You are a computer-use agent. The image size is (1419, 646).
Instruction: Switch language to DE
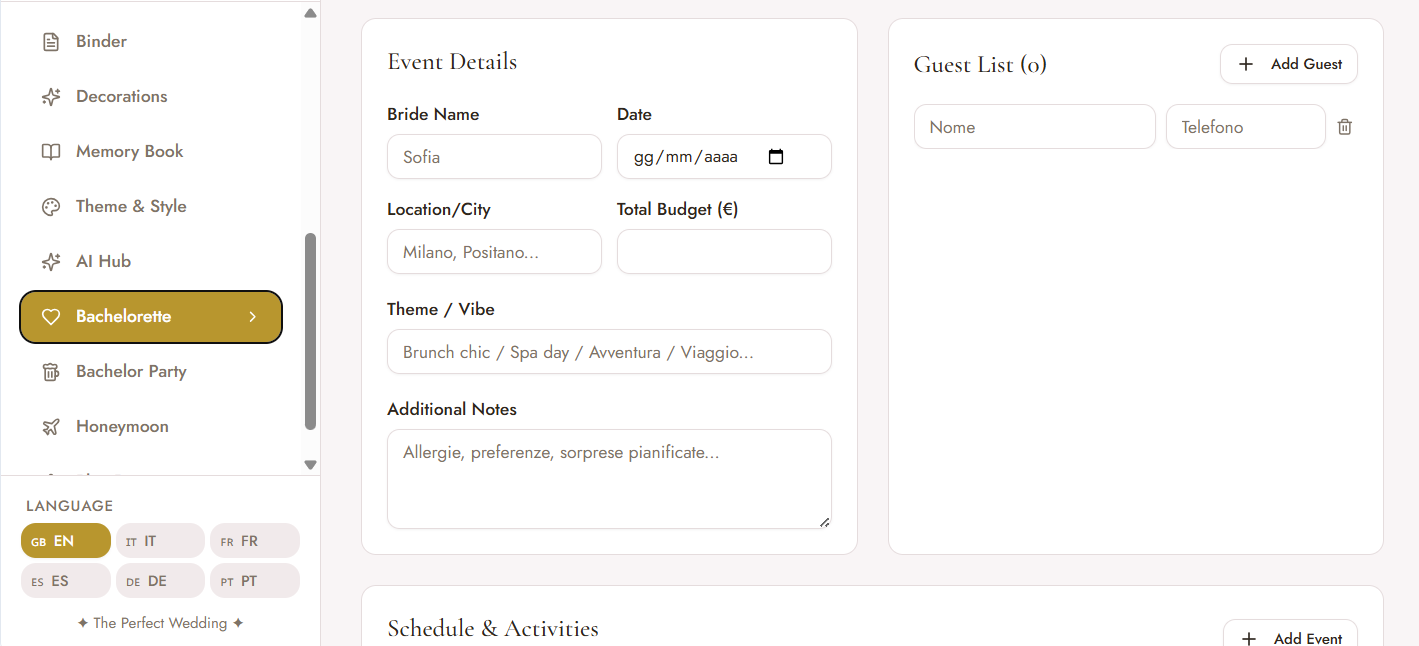[160, 581]
